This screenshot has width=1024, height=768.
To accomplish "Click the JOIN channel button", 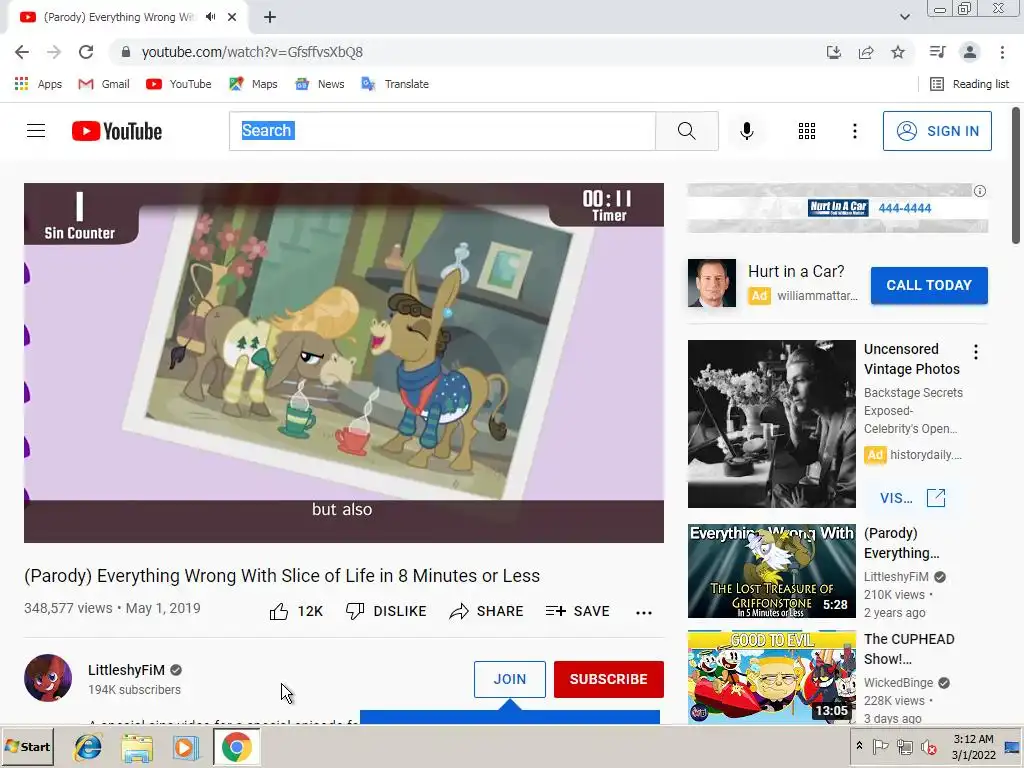I will (509, 679).
